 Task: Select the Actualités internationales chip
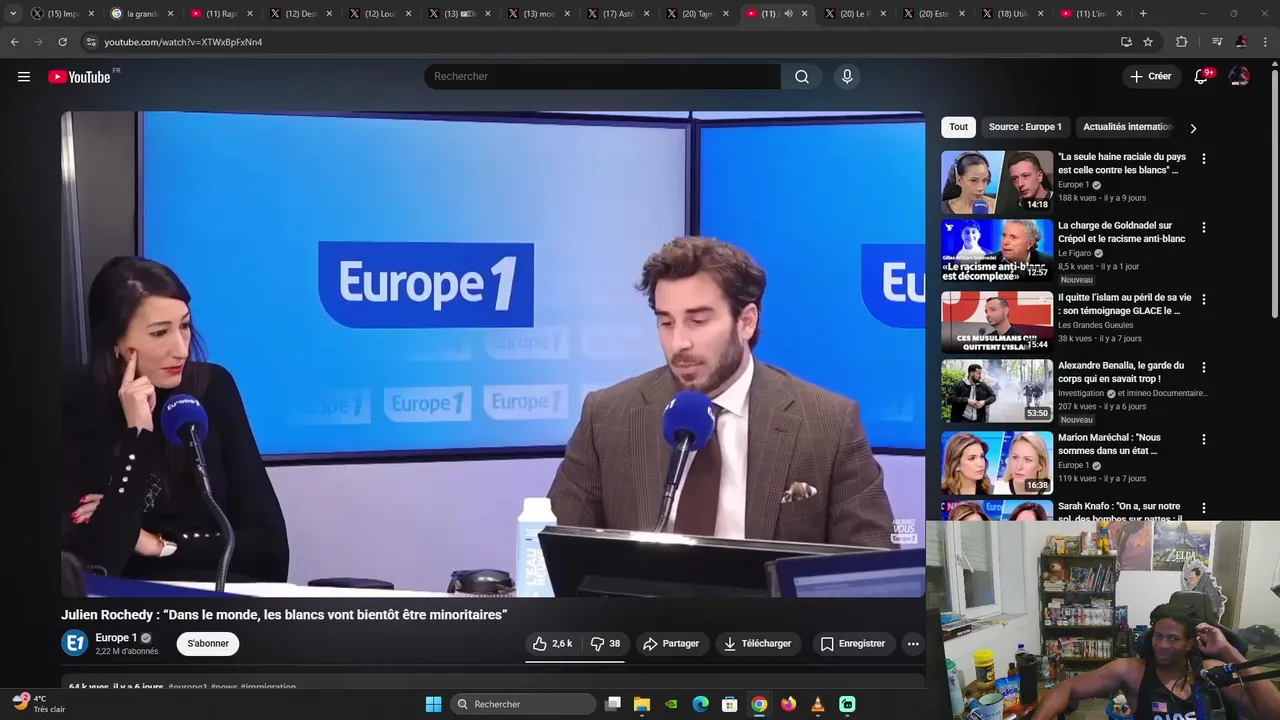pyautogui.click(x=1127, y=127)
